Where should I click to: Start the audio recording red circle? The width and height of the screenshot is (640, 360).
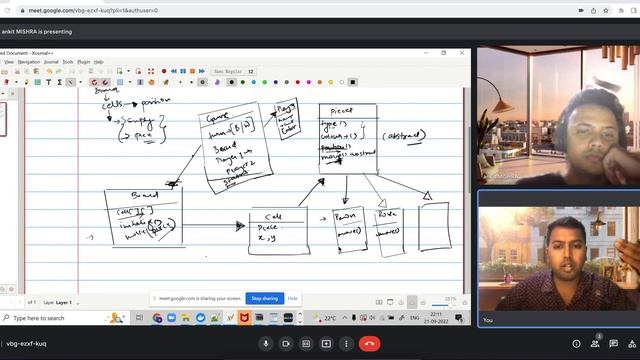pos(164,71)
